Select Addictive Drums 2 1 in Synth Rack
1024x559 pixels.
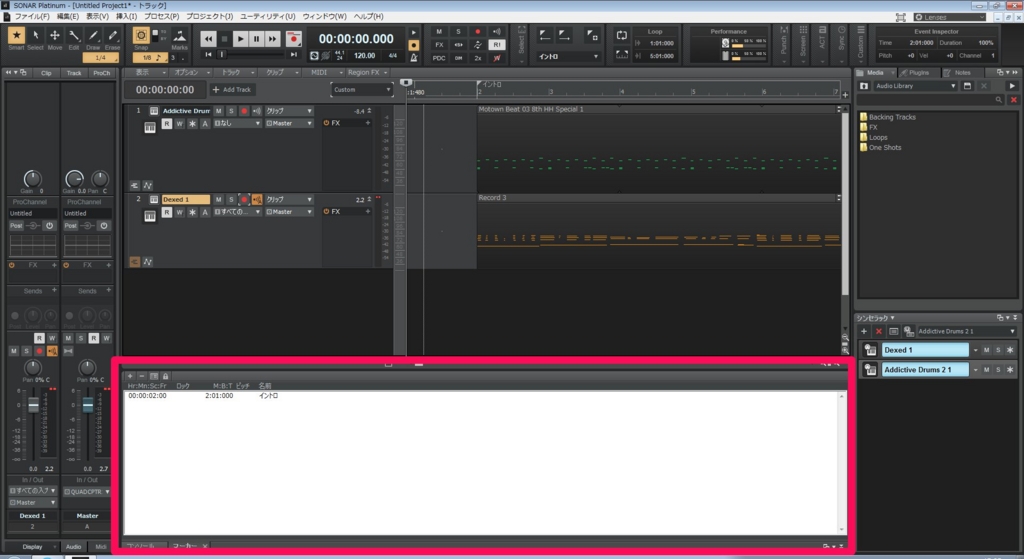[x=925, y=370]
